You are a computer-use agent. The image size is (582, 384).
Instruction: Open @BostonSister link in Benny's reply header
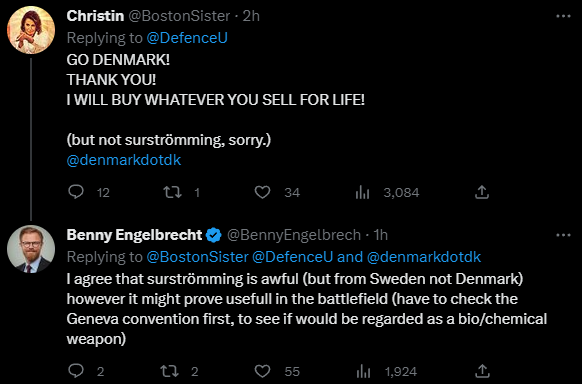[x=197, y=257]
